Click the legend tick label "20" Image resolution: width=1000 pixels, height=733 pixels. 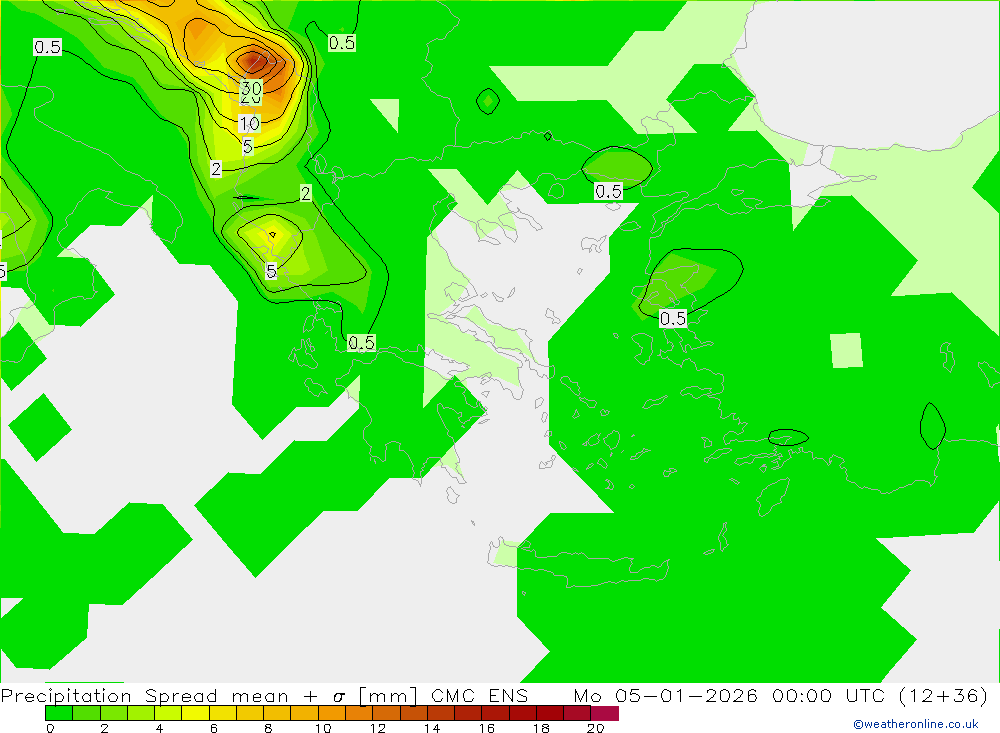(x=595, y=728)
